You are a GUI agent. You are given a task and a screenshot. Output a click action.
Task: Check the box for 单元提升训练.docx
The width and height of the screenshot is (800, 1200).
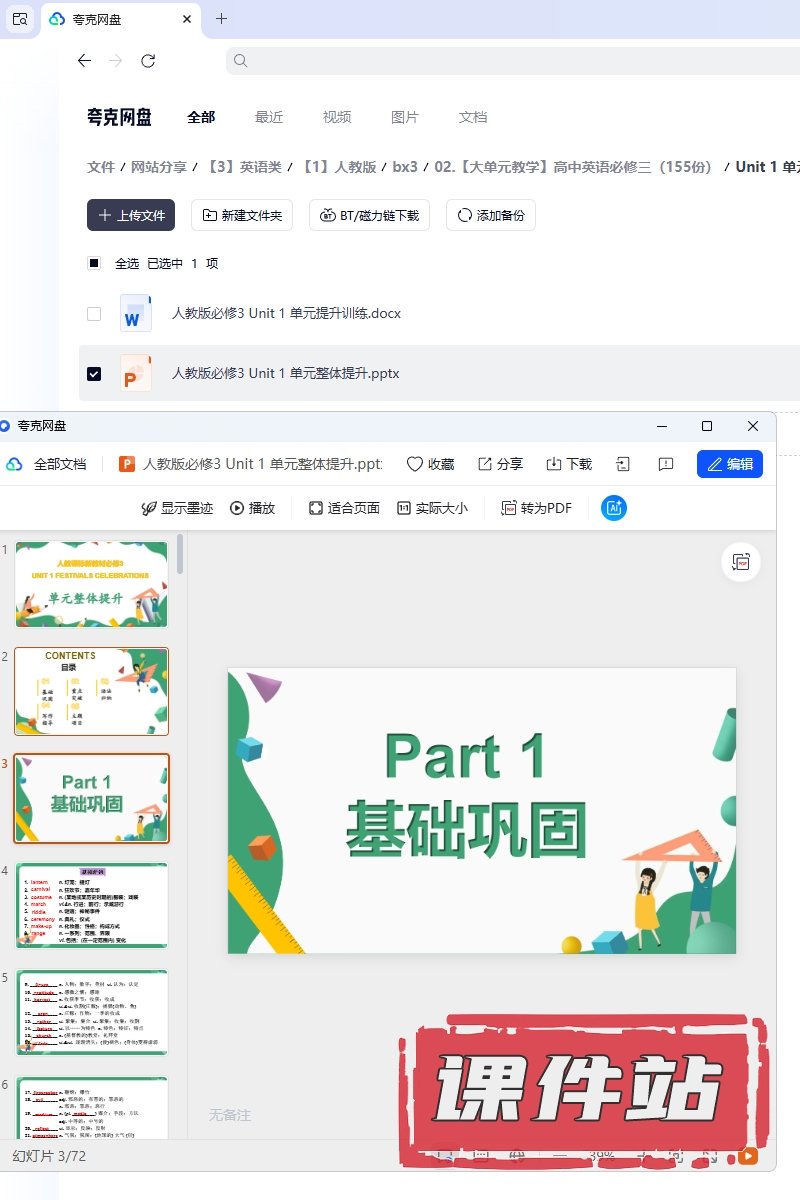click(x=94, y=314)
